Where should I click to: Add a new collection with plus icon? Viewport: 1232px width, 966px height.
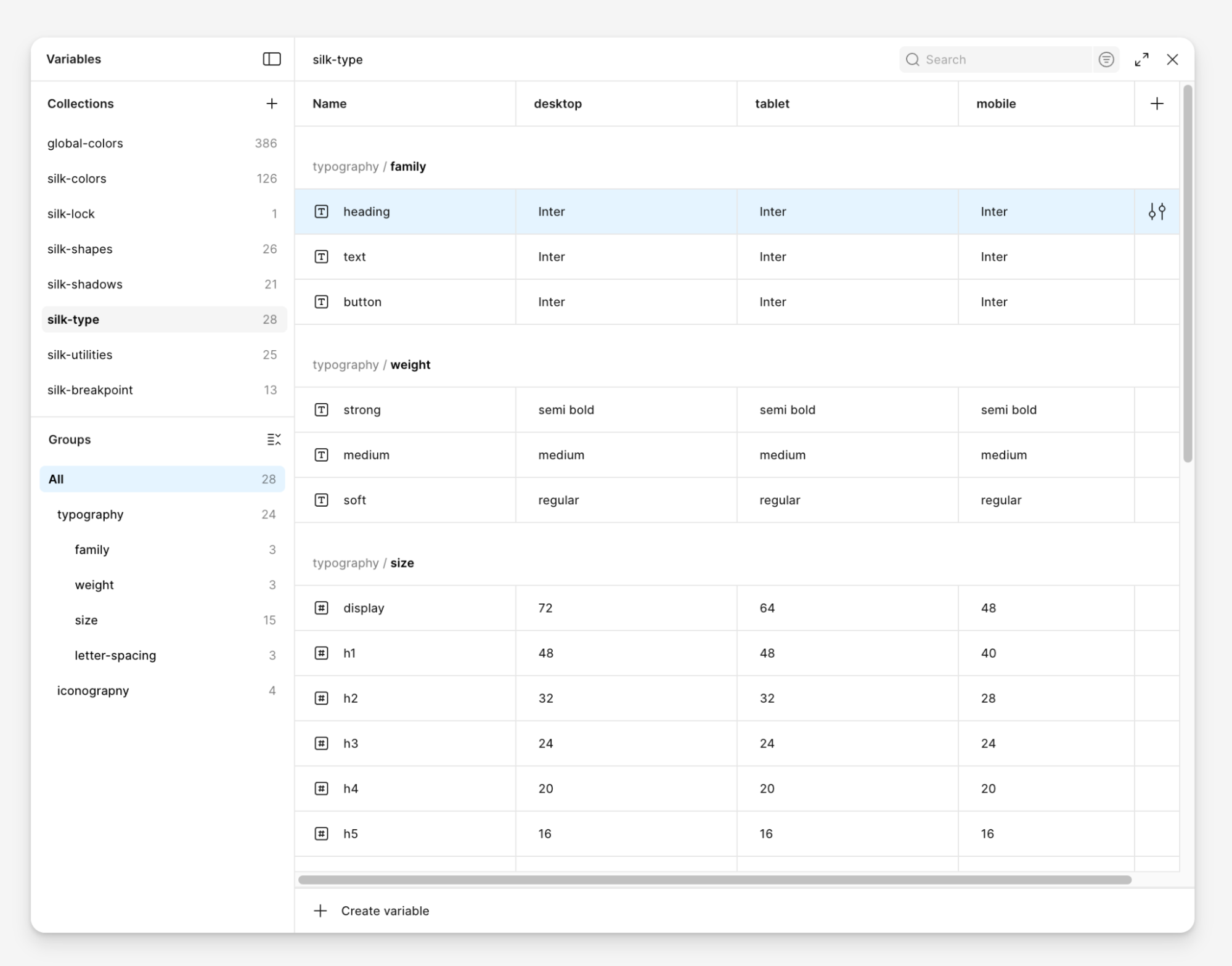(x=272, y=104)
